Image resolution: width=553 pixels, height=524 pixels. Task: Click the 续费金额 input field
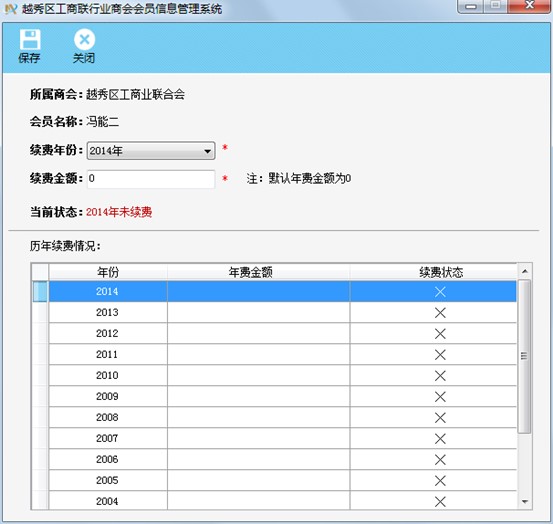(151, 179)
